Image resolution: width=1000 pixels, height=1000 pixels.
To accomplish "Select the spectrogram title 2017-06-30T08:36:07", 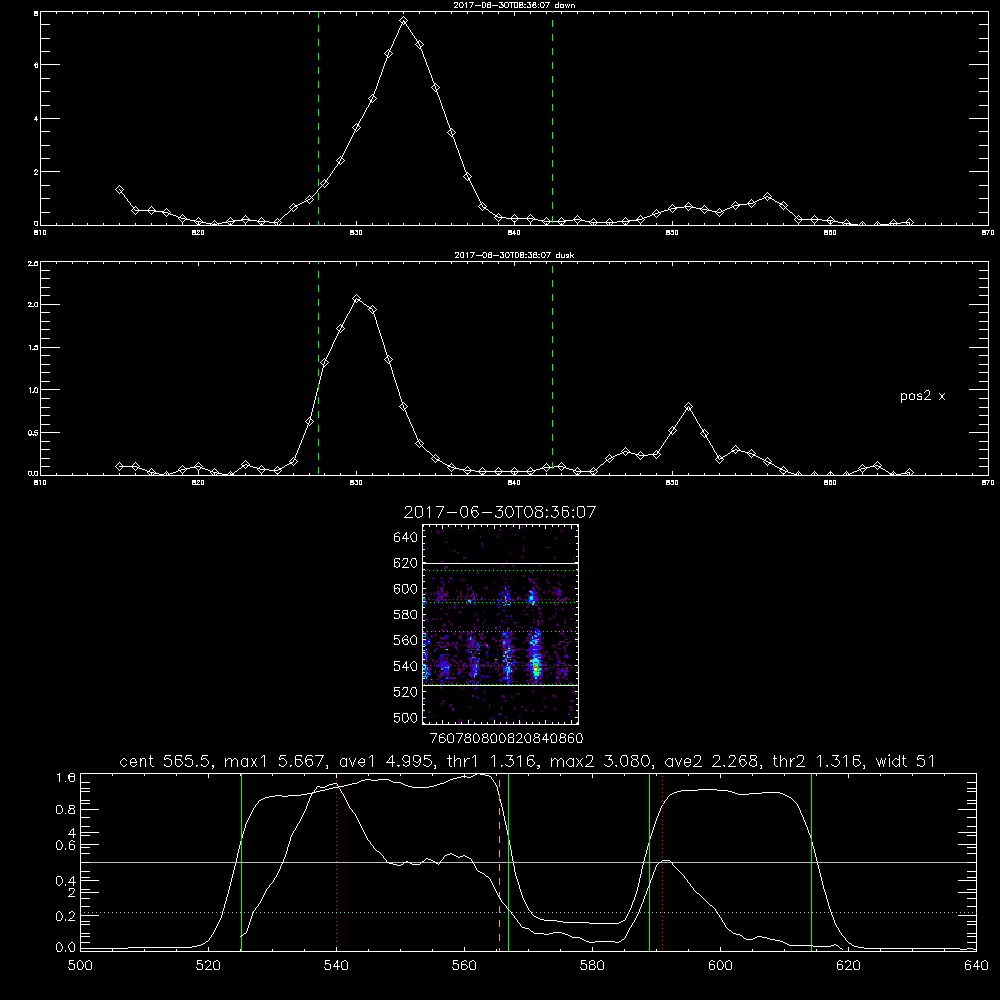I will click(500, 513).
